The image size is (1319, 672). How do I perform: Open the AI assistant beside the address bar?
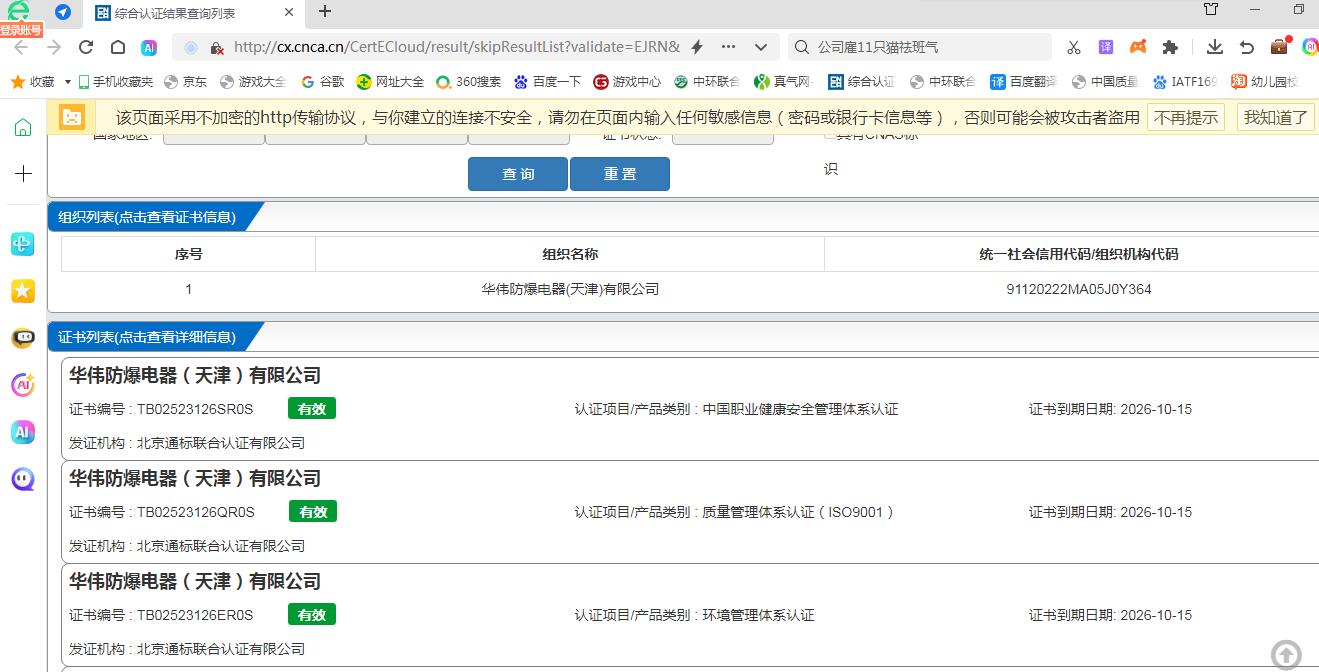tap(149, 47)
